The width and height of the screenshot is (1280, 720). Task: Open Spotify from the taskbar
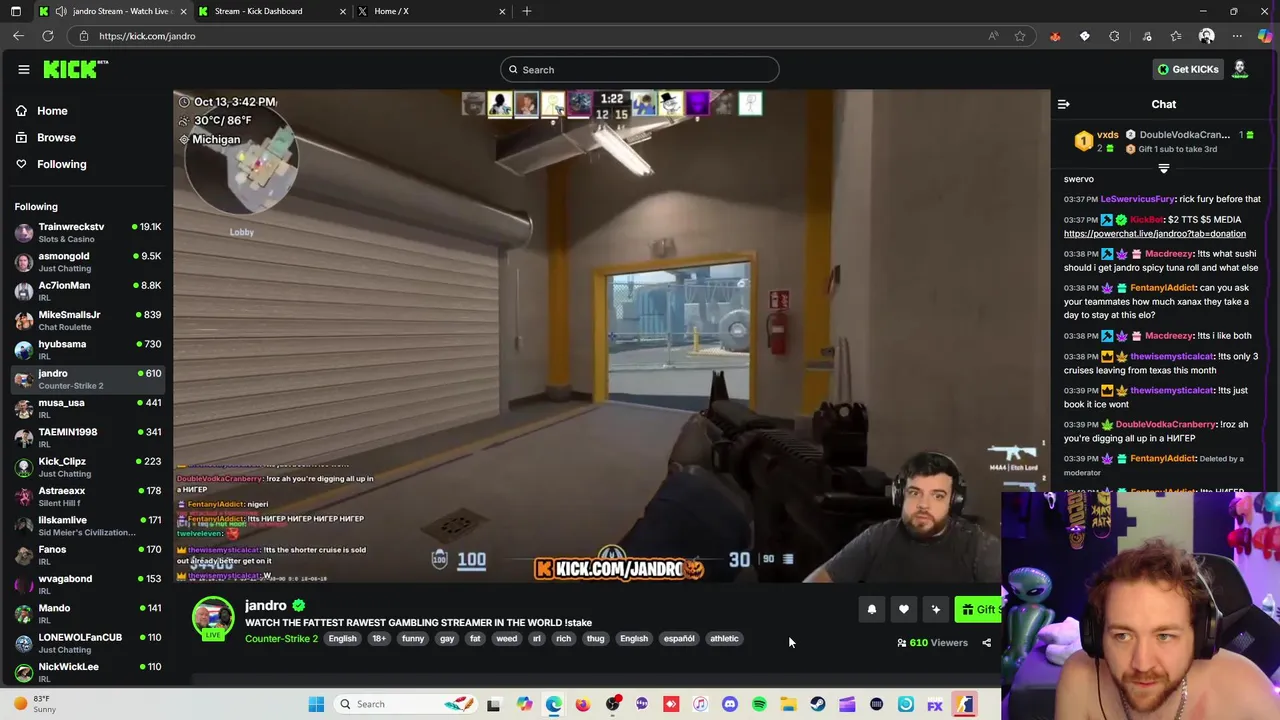759,704
